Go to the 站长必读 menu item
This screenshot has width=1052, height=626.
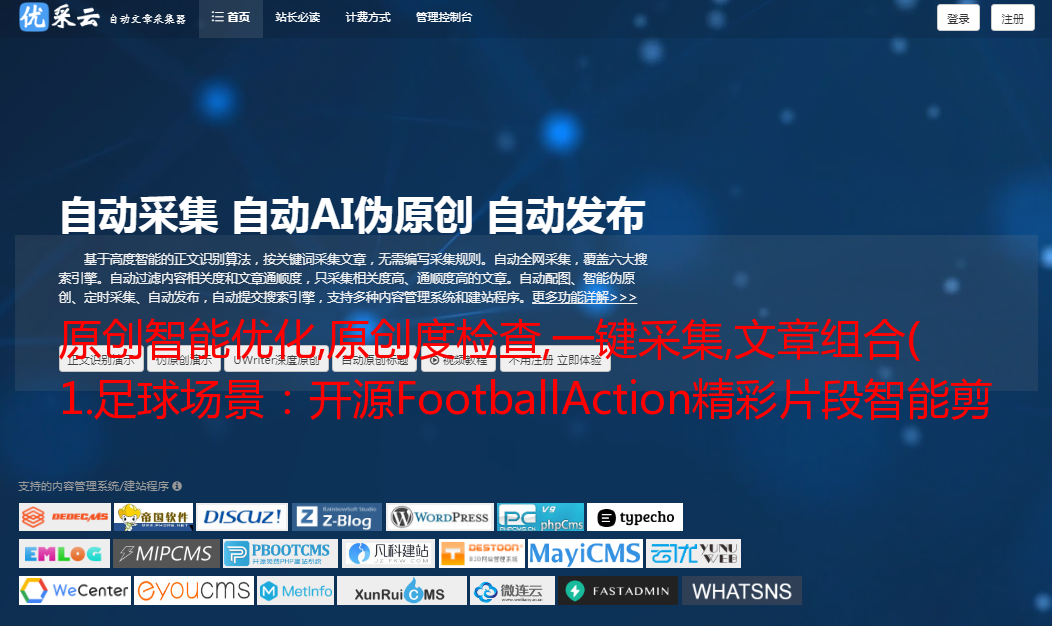[x=297, y=17]
